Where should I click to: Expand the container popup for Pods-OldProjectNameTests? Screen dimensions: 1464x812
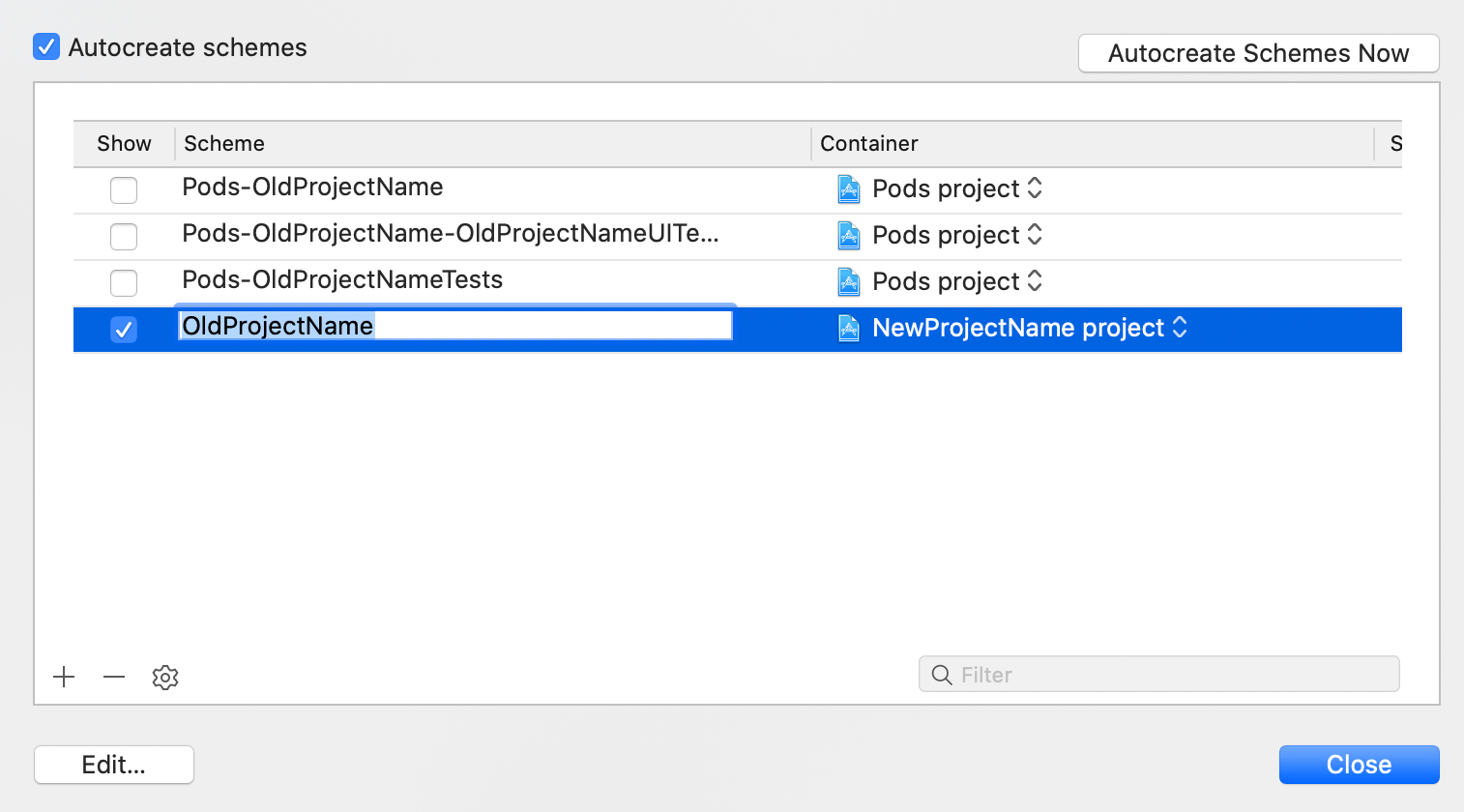(1035, 281)
